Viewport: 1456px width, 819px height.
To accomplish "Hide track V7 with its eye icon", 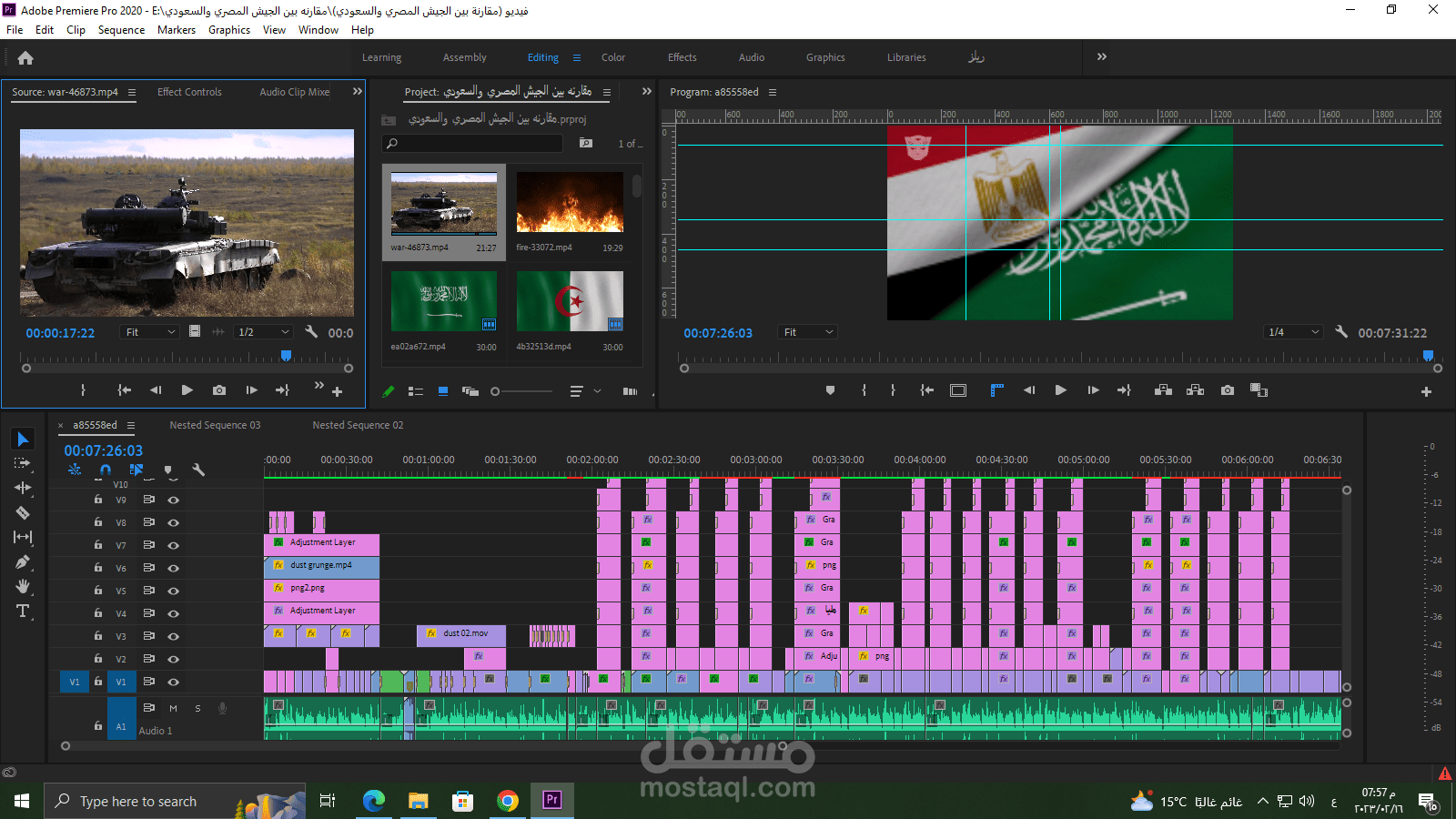I will 173,545.
